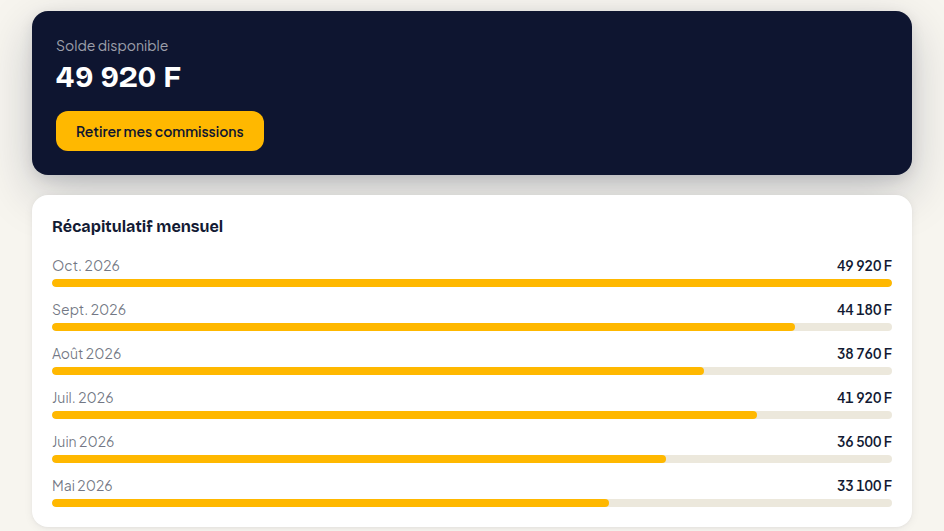Select the Mai 2026 month label
This screenshot has height=531, width=944.
point(82,485)
